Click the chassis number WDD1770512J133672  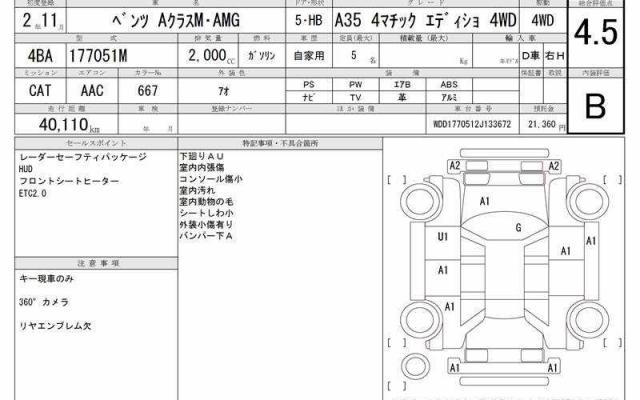point(472,125)
